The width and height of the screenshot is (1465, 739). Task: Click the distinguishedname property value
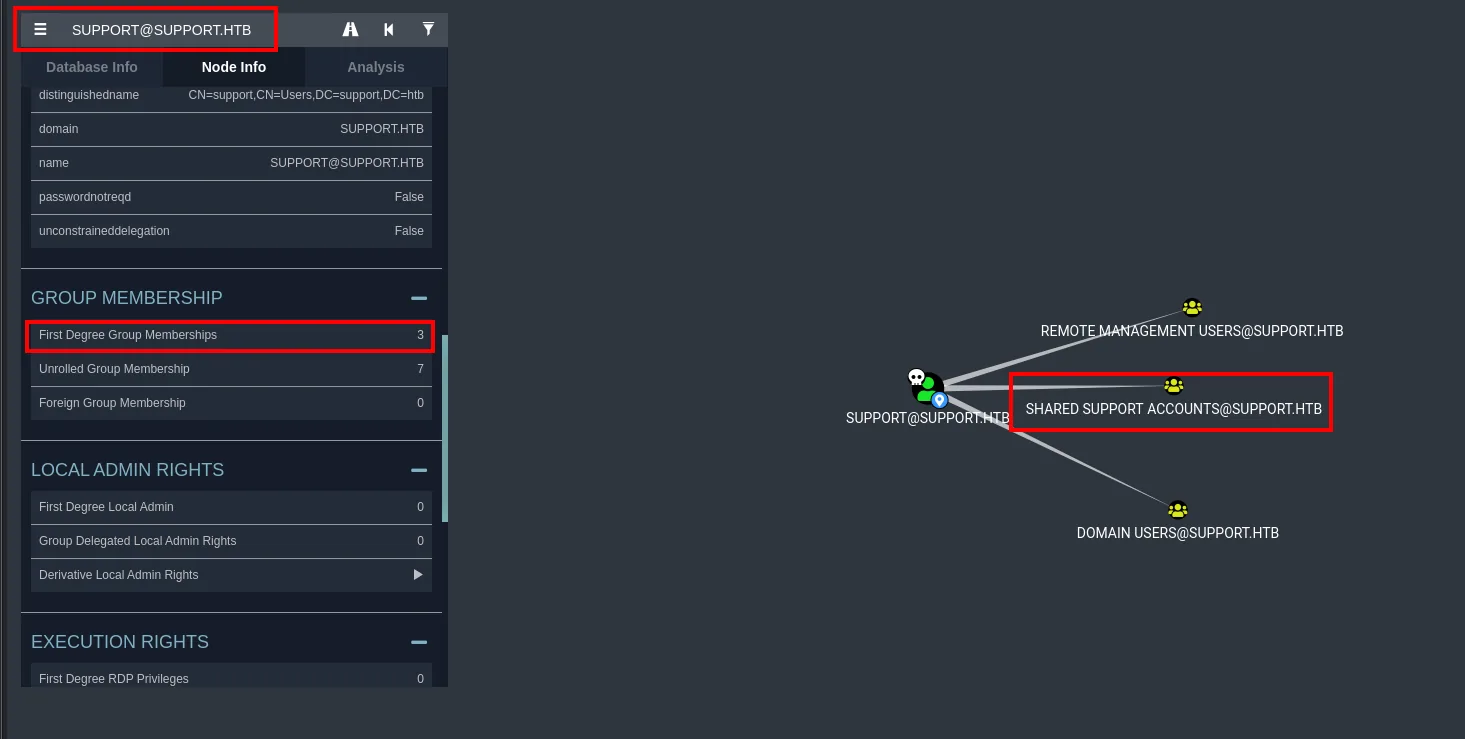point(306,95)
